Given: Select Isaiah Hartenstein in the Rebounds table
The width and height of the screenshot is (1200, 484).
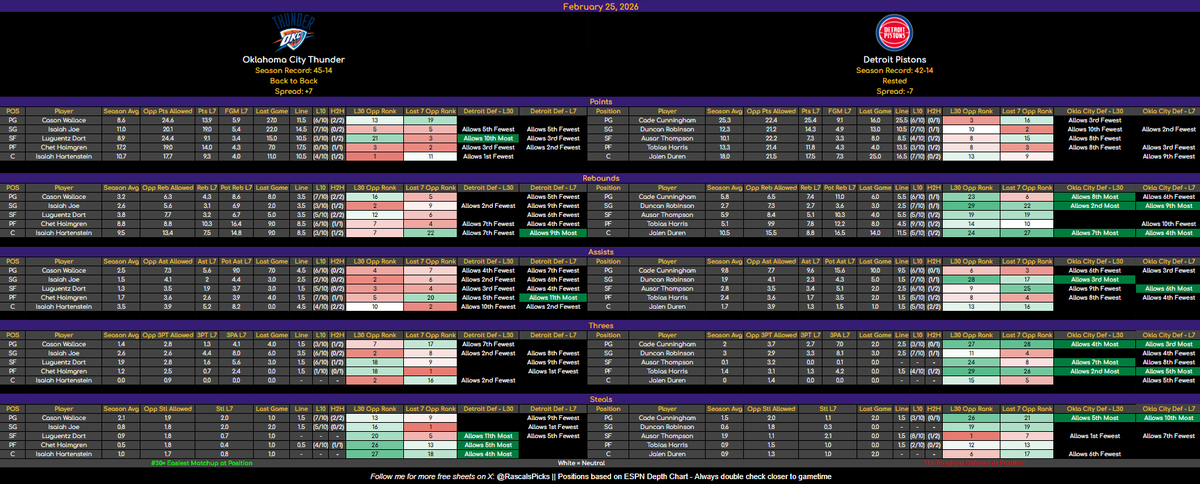Looking at the screenshot, I should click(62, 232).
